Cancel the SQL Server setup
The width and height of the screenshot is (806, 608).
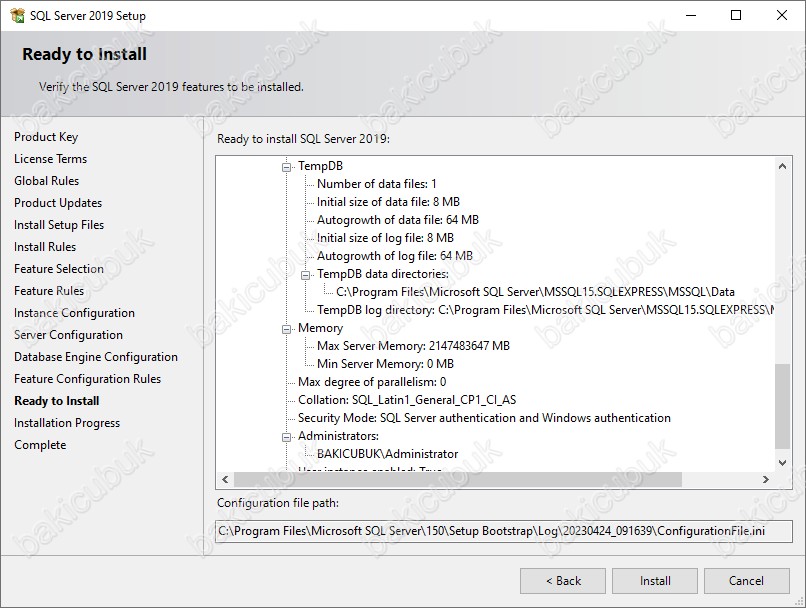point(746,581)
